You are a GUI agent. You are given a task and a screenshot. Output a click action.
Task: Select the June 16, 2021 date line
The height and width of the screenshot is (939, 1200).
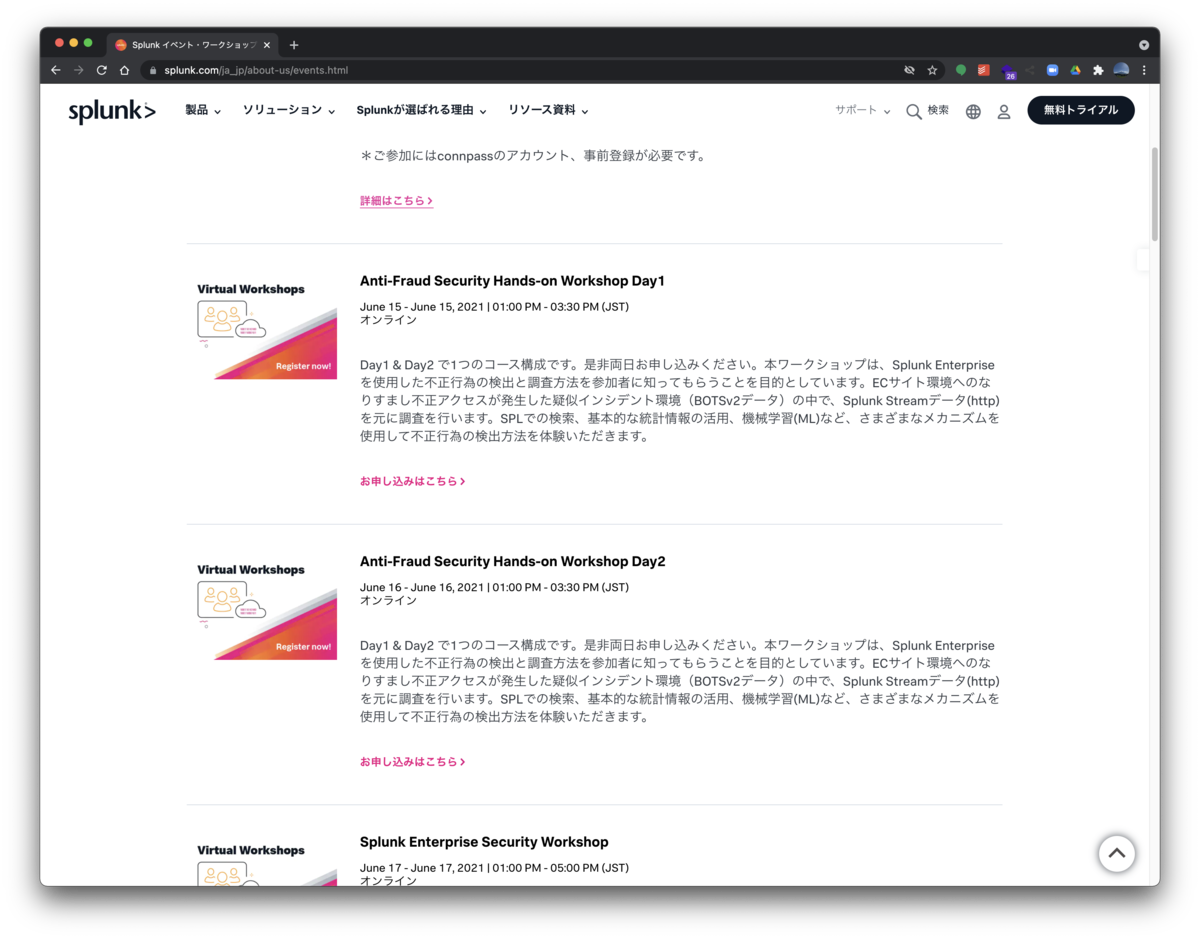tap(494, 588)
